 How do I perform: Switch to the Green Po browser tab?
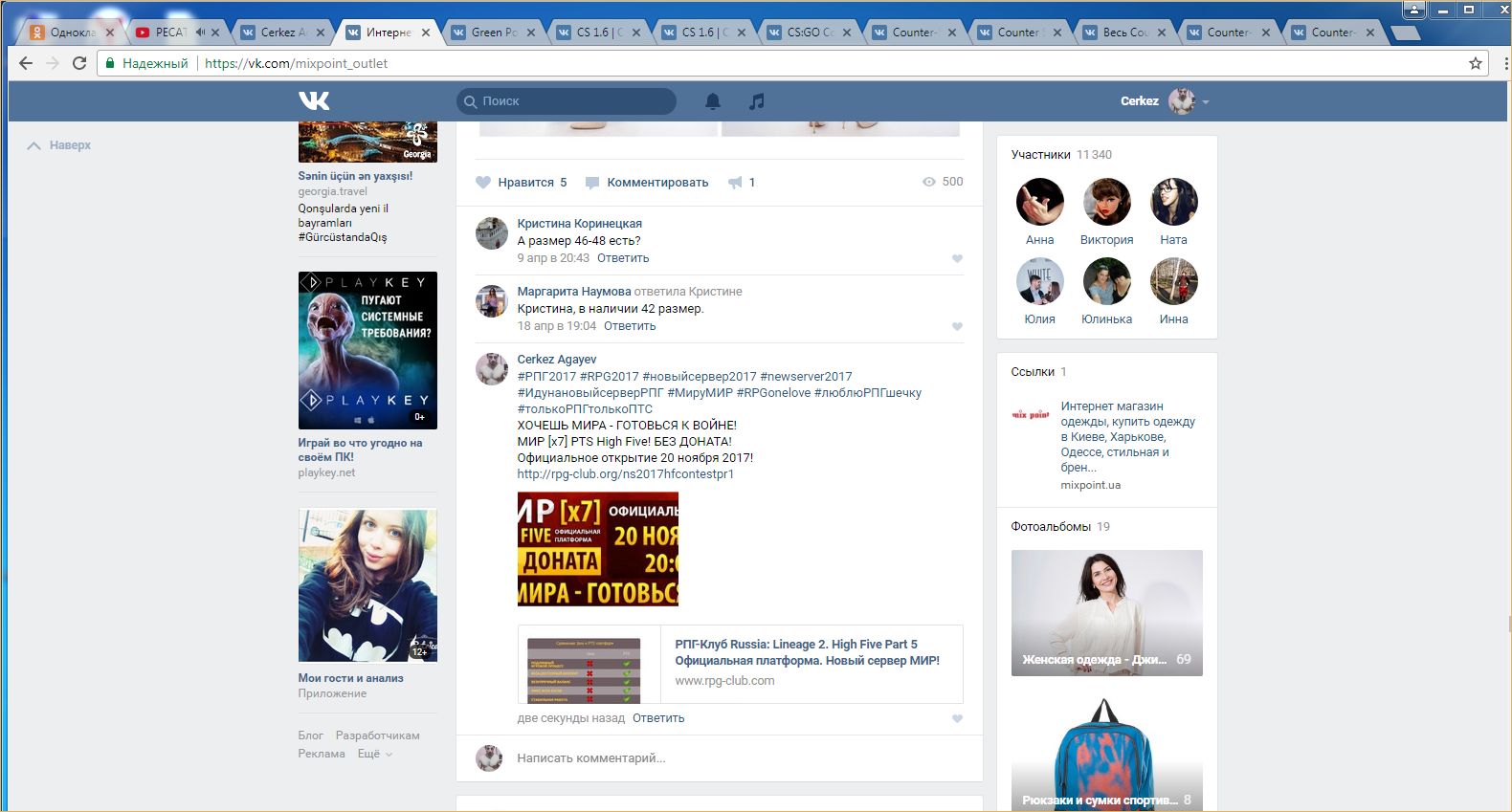493,33
